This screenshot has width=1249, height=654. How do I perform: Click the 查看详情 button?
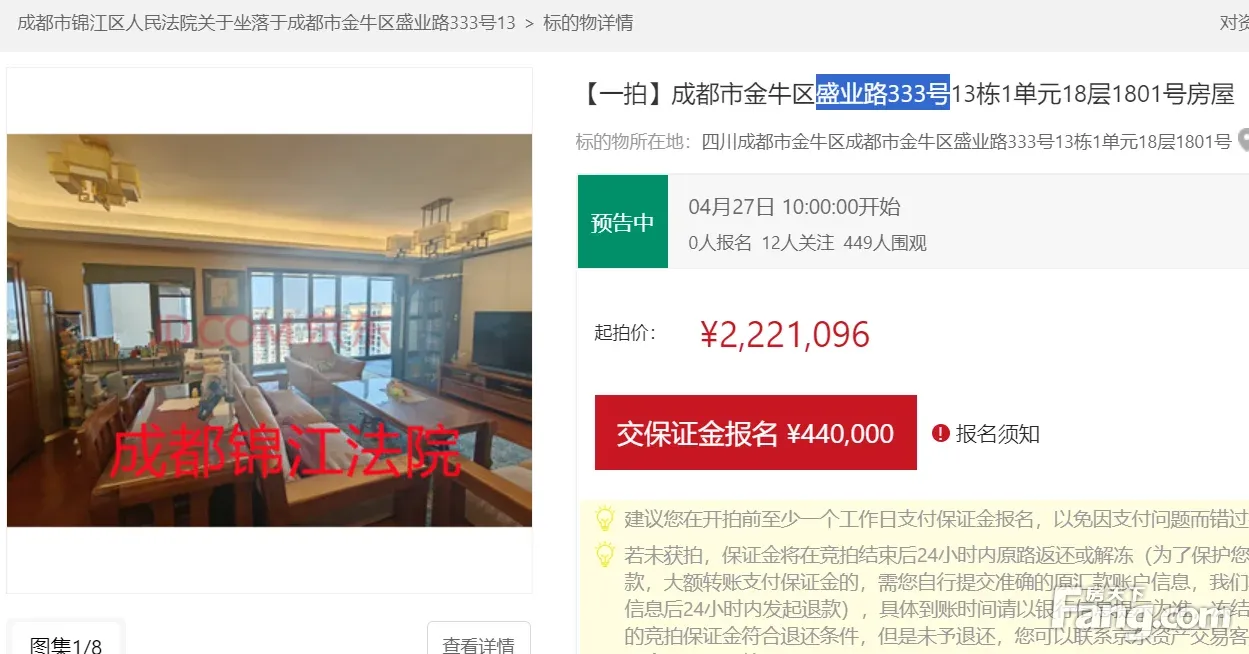479,641
